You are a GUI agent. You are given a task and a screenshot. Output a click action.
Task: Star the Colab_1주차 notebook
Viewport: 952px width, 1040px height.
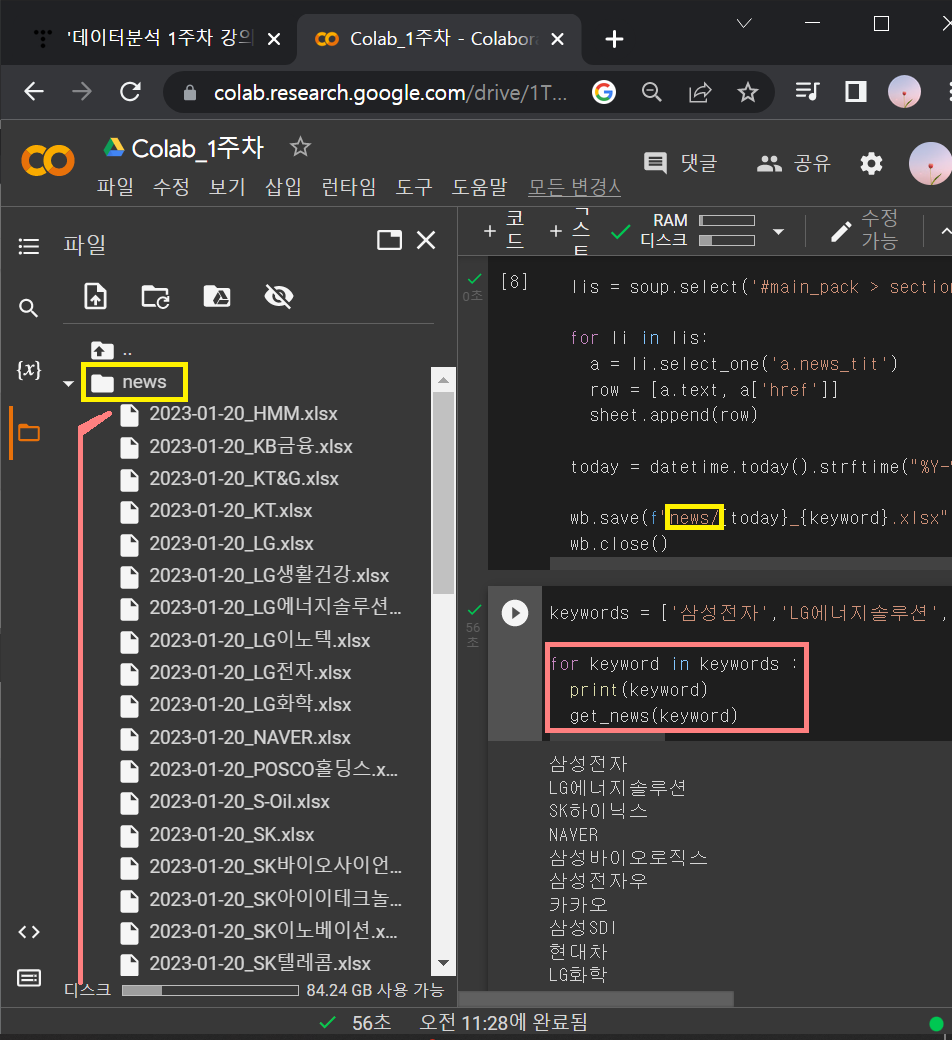(x=301, y=147)
